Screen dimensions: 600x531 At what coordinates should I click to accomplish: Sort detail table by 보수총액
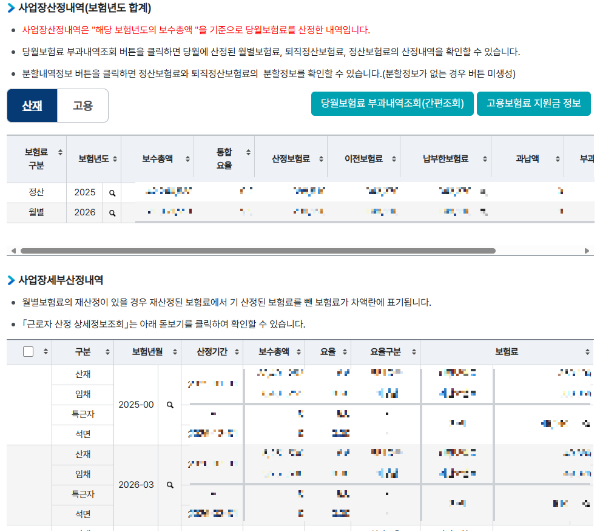tap(298, 352)
